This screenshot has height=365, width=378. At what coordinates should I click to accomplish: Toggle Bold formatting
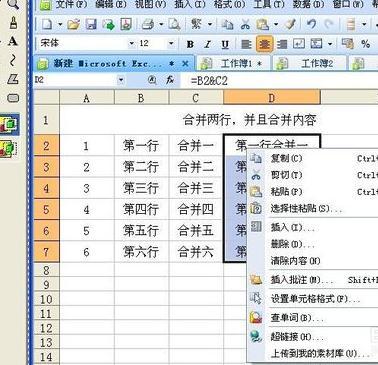pyautogui.click(x=190, y=44)
